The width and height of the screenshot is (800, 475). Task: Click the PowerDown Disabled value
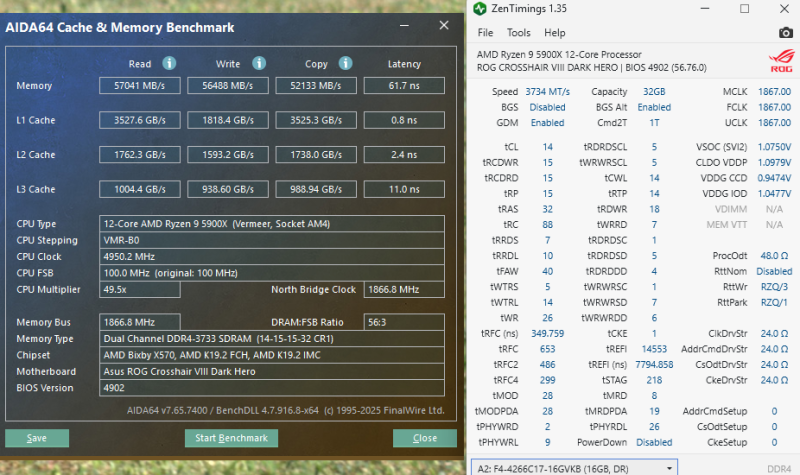coord(654,442)
